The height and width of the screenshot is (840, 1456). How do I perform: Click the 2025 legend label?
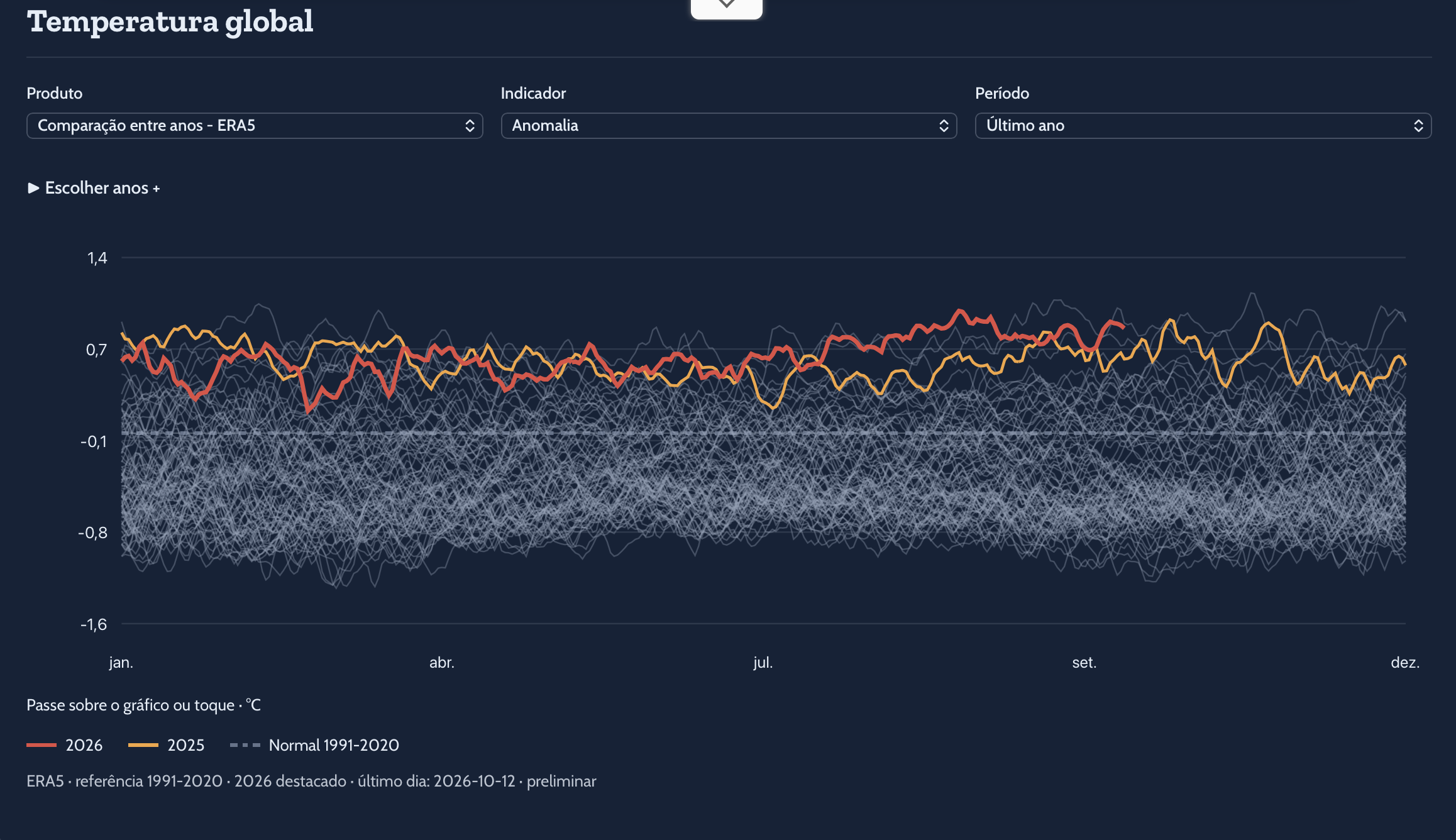tap(186, 745)
